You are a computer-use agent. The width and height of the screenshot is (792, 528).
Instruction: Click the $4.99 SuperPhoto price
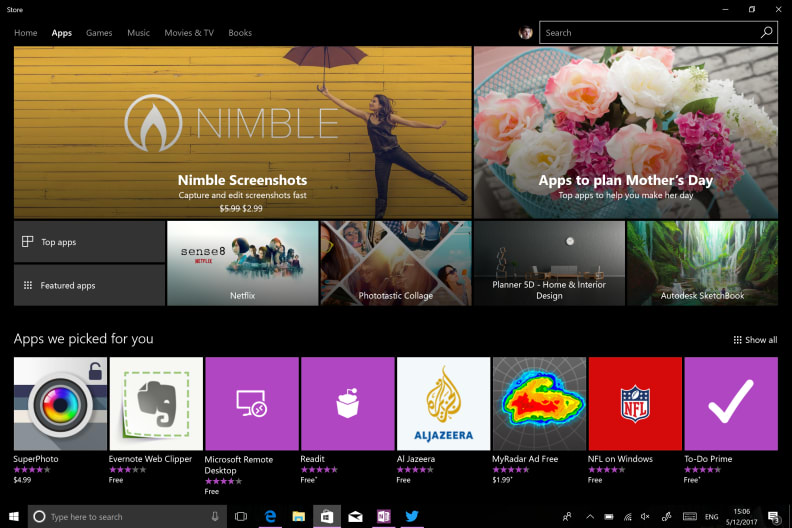pyautogui.click(x=22, y=480)
